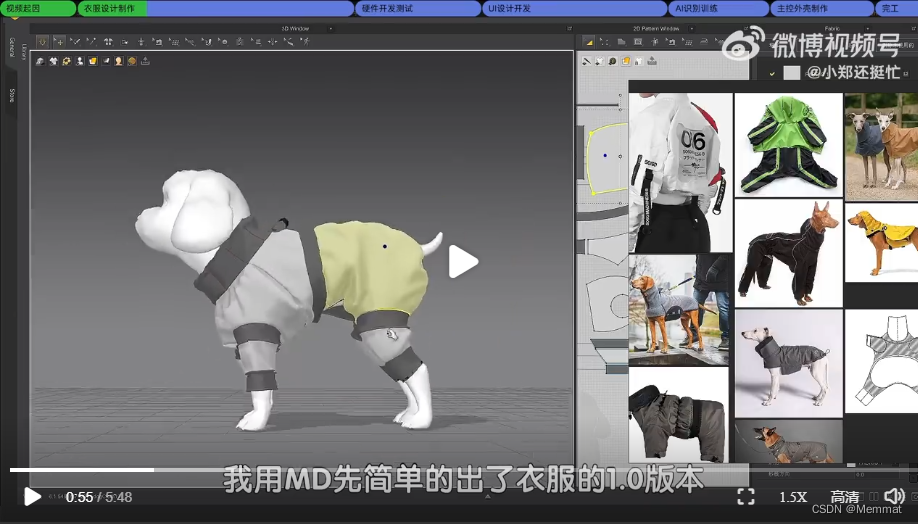The image size is (918, 524).
Task: Click the yellow textured surface icon in 3D view
Action: pyautogui.click(x=93, y=61)
